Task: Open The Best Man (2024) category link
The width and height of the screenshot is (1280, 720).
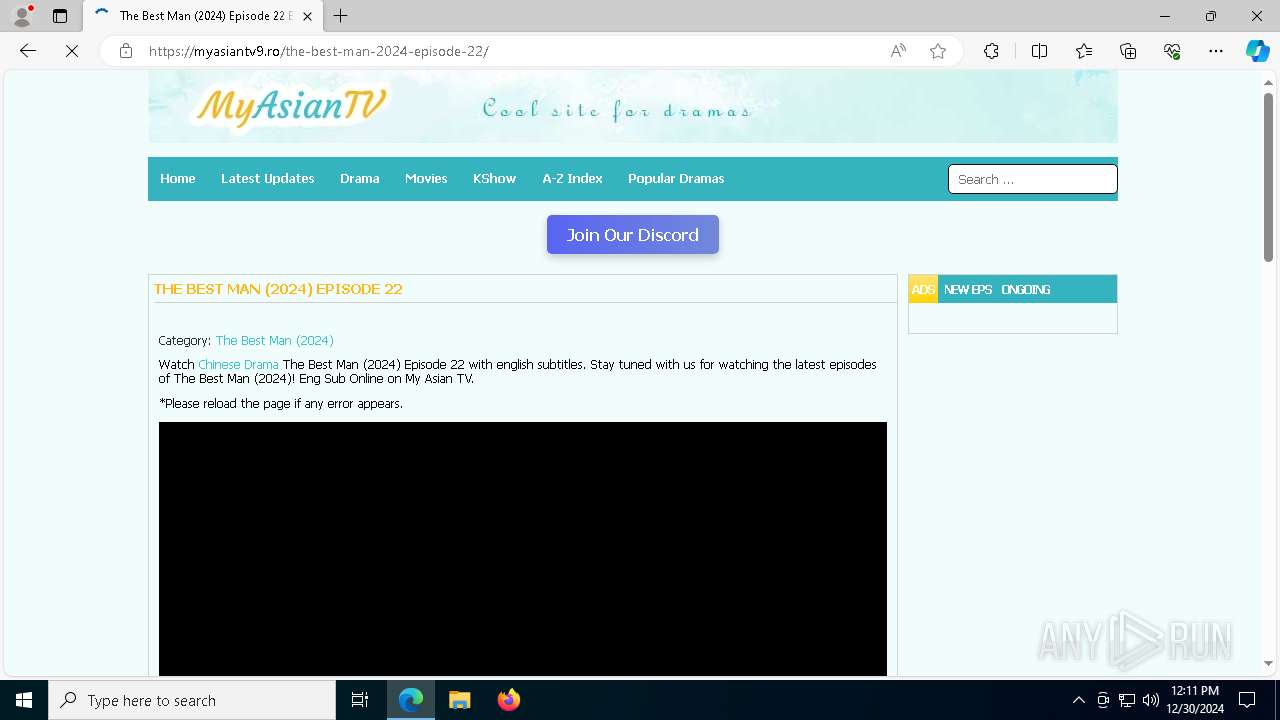Action: [275, 341]
